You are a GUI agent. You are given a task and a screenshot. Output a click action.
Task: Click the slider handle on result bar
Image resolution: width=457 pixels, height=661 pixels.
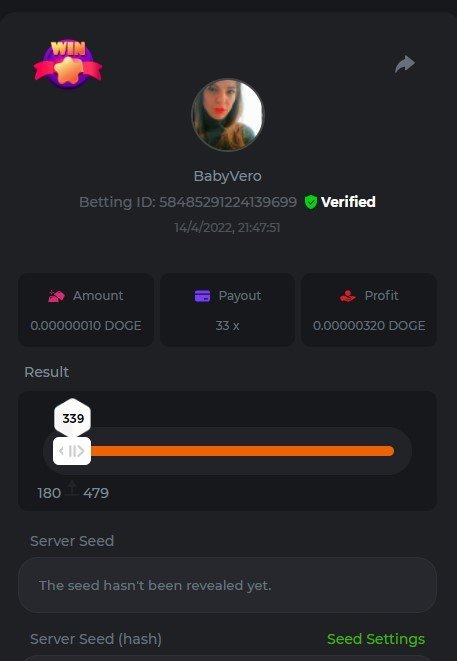tap(72, 451)
